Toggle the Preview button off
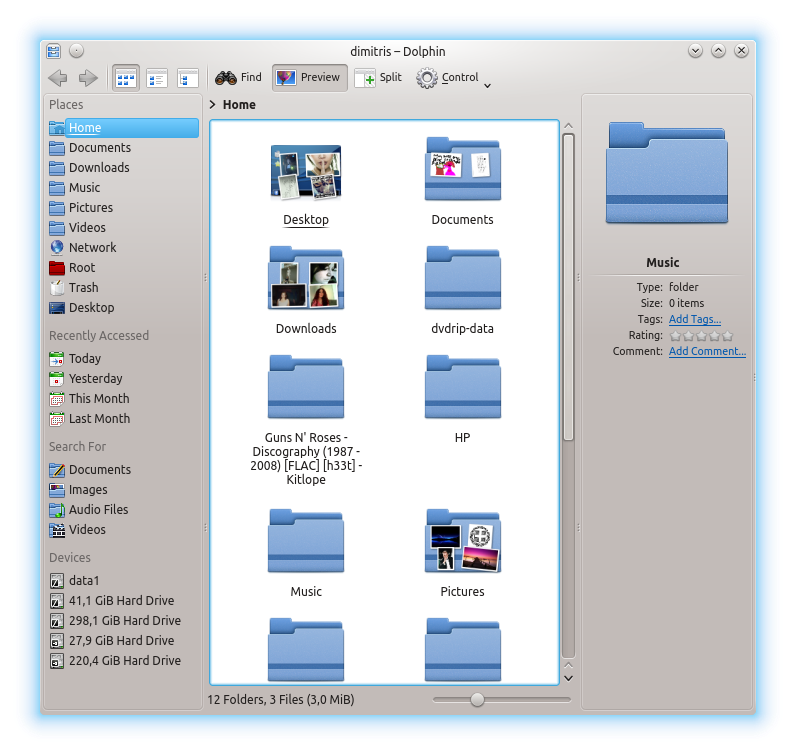 [309, 78]
